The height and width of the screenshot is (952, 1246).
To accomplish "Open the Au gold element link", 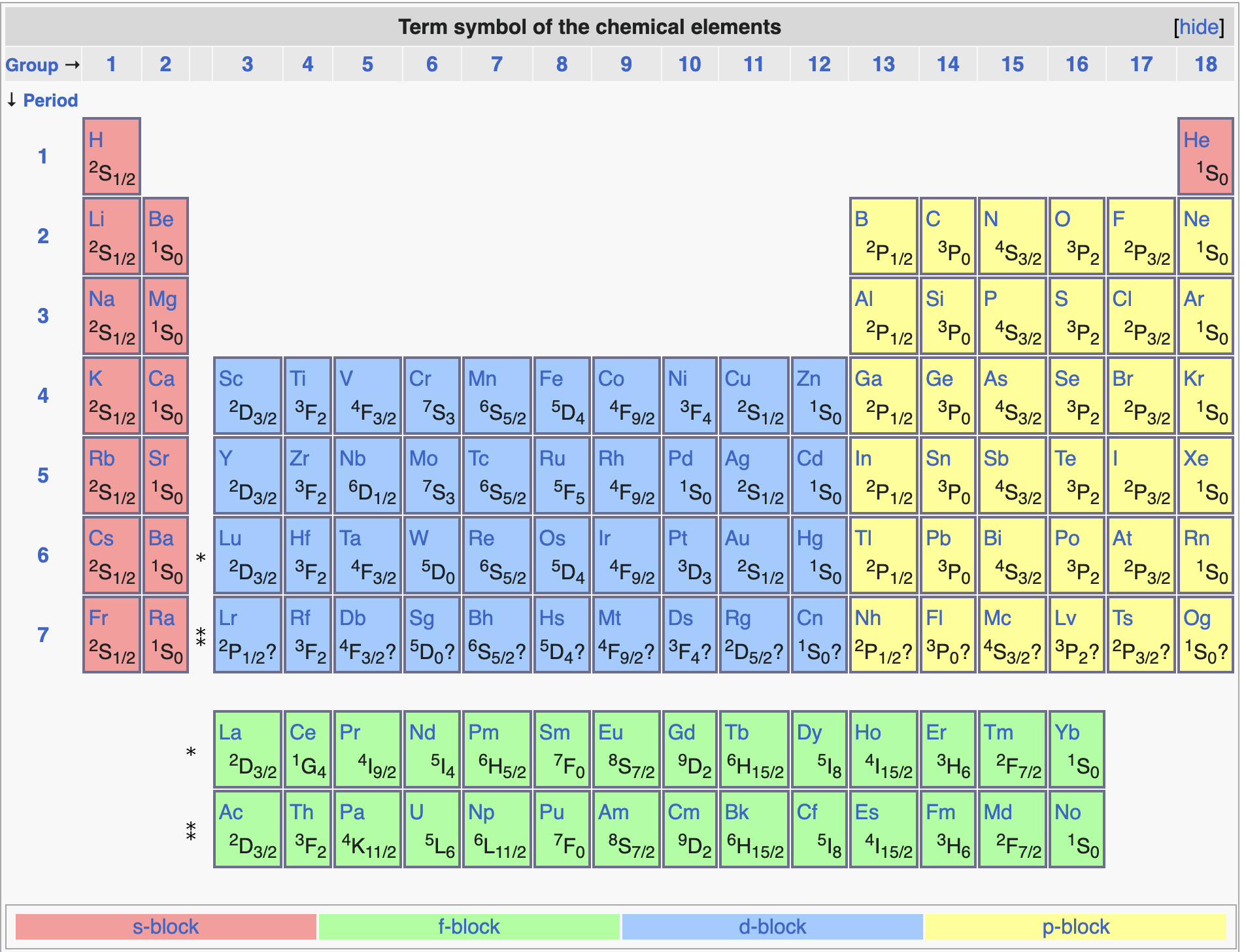I will pos(737,538).
